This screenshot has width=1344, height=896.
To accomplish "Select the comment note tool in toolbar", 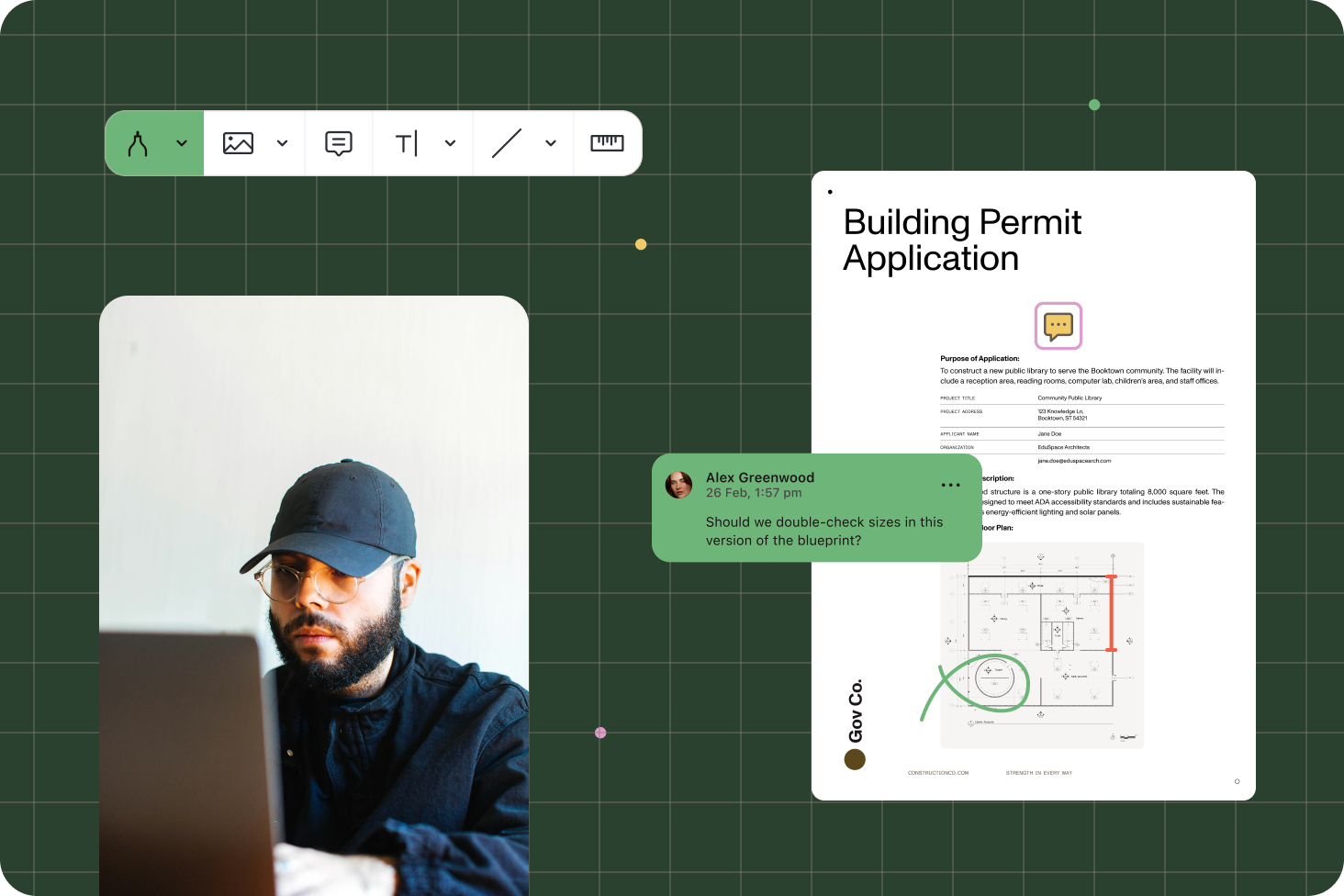I will pos(339,143).
